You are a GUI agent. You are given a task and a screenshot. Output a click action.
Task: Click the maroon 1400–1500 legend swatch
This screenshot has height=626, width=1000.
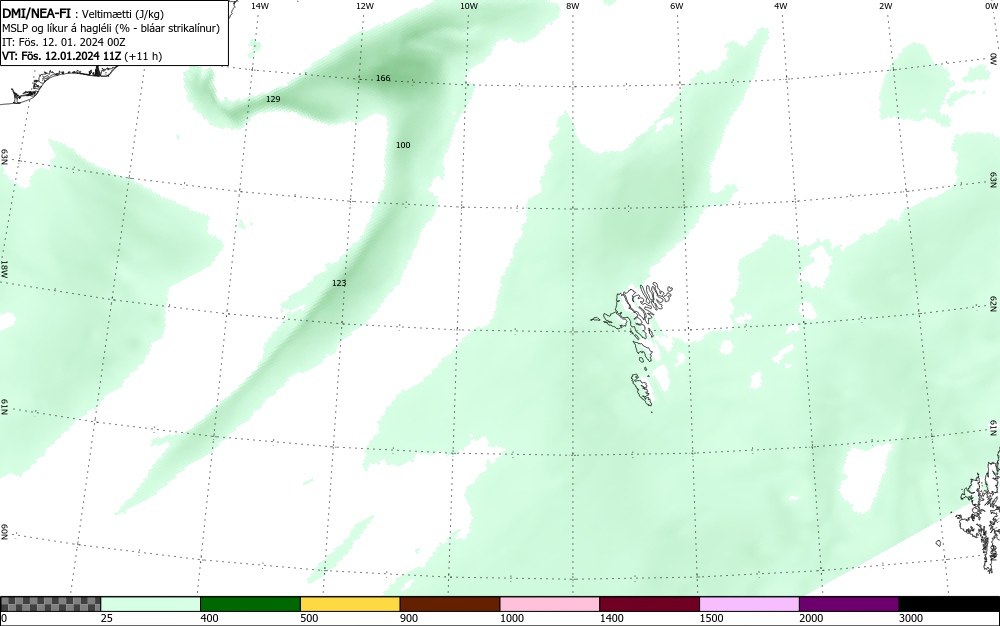(649, 604)
